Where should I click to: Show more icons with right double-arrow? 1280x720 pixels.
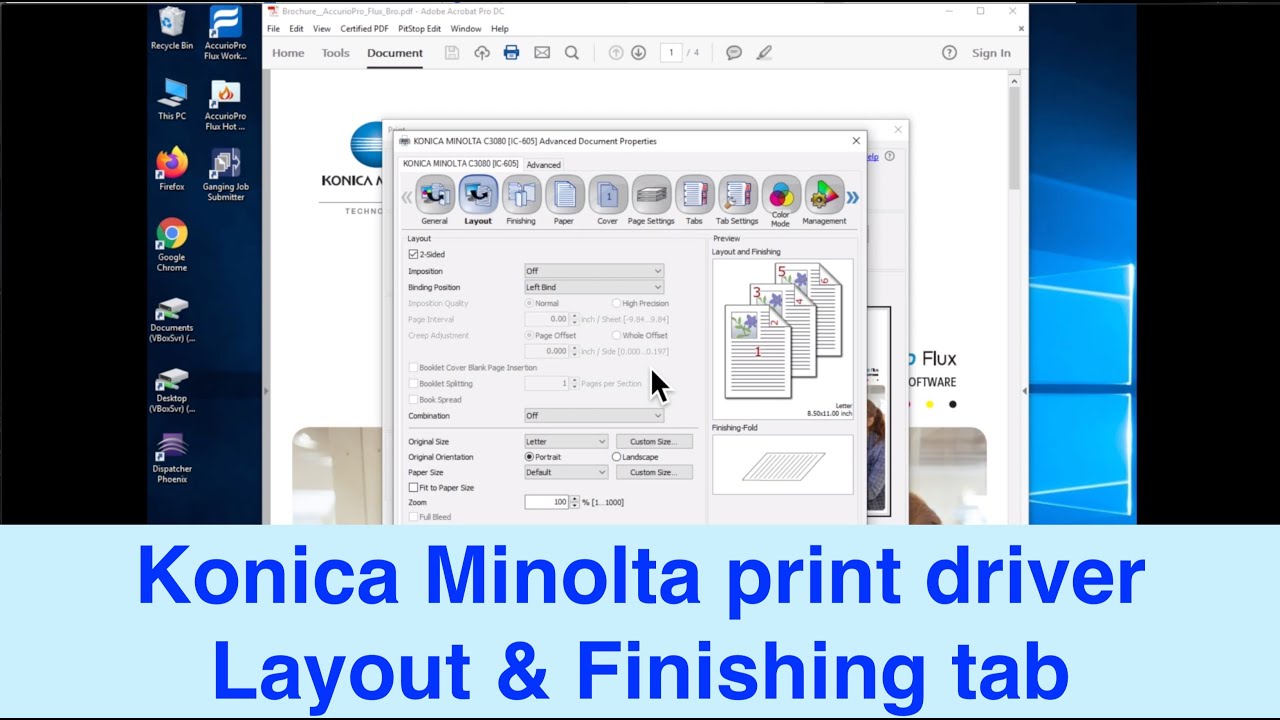[853, 197]
